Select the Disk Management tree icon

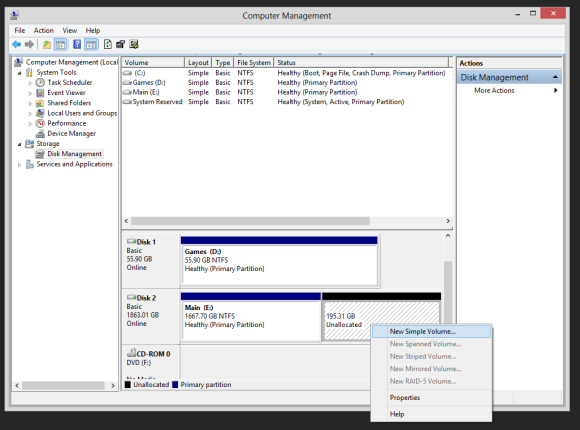(x=40, y=154)
